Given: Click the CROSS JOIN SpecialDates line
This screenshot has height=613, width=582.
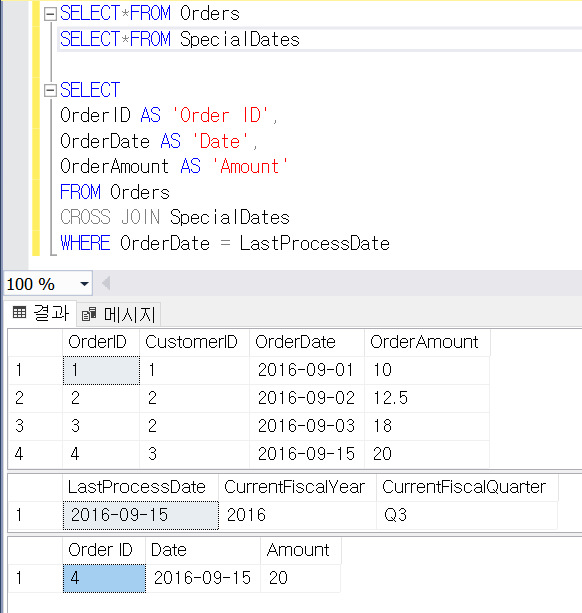Looking at the screenshot, I should (x=175, y=217).
